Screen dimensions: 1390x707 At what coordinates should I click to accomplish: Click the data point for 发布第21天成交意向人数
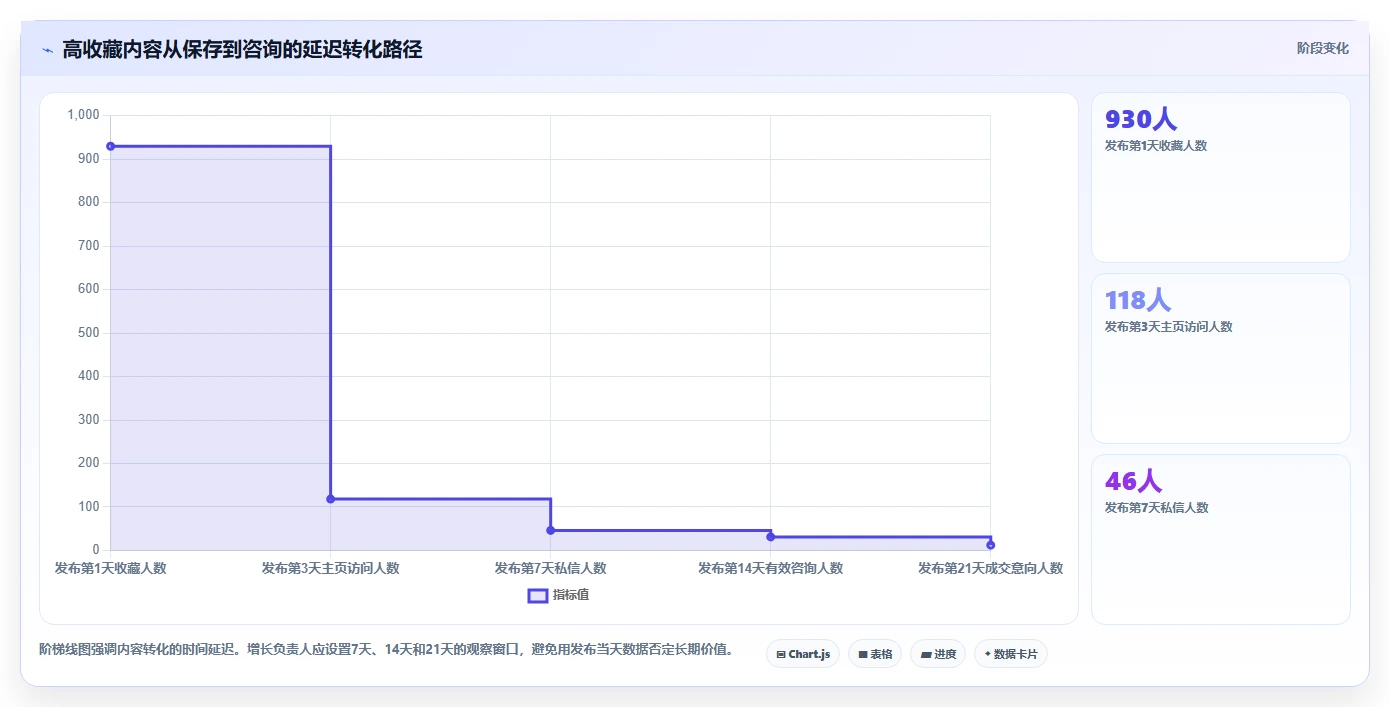tap(990, 545)
